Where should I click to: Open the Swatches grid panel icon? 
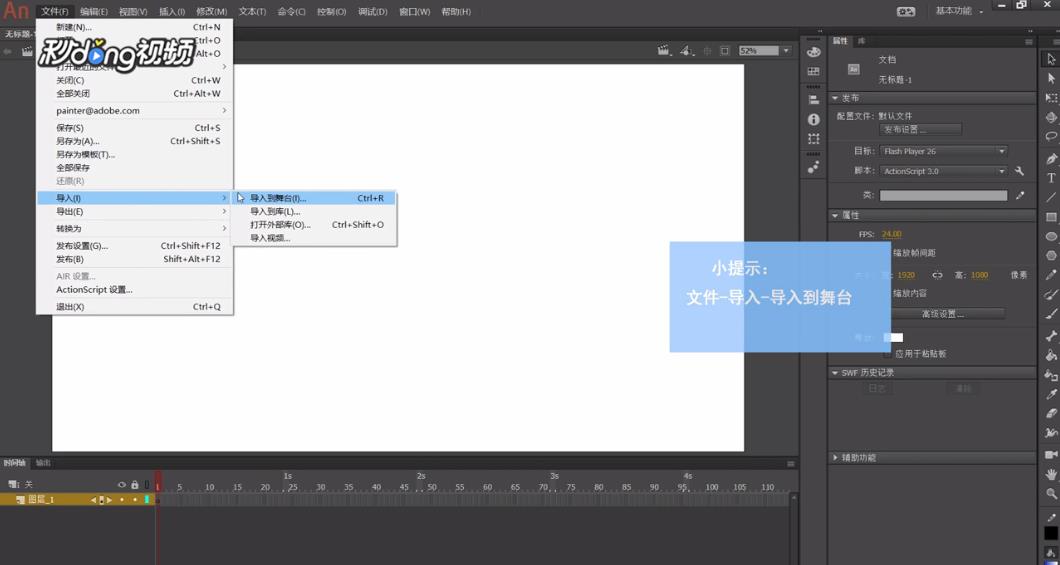coord(813,71)
